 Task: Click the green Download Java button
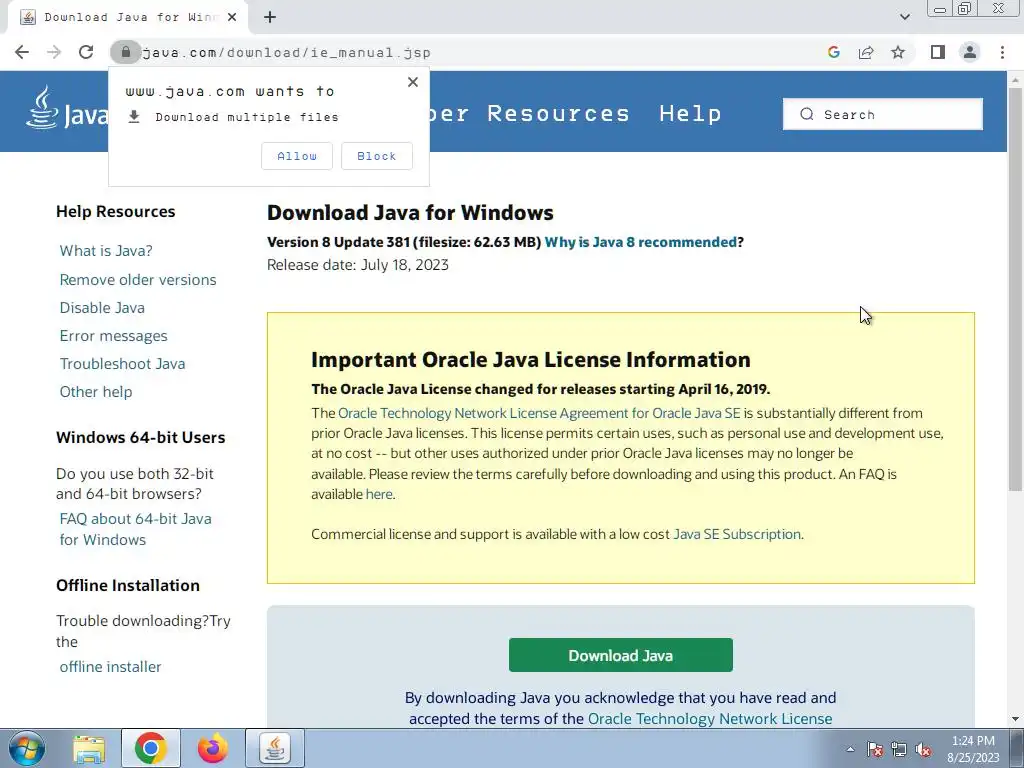620,655
